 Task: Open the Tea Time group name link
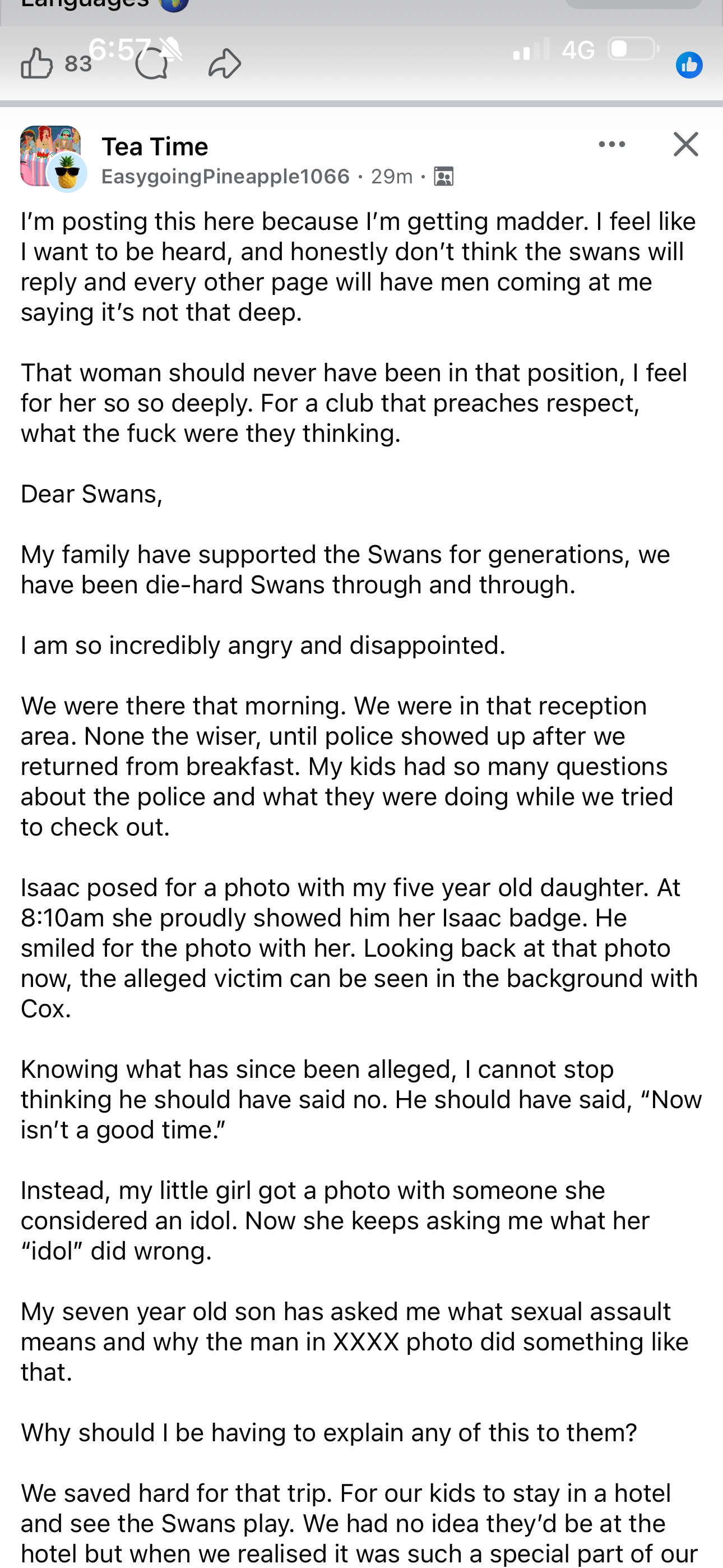[x=155, y=147]
